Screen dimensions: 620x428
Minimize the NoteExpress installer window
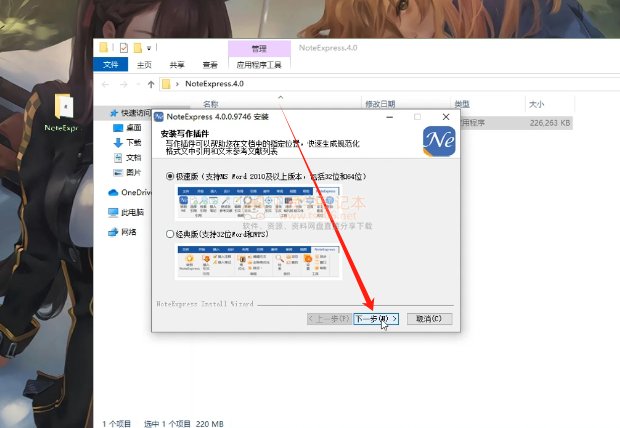389,117
